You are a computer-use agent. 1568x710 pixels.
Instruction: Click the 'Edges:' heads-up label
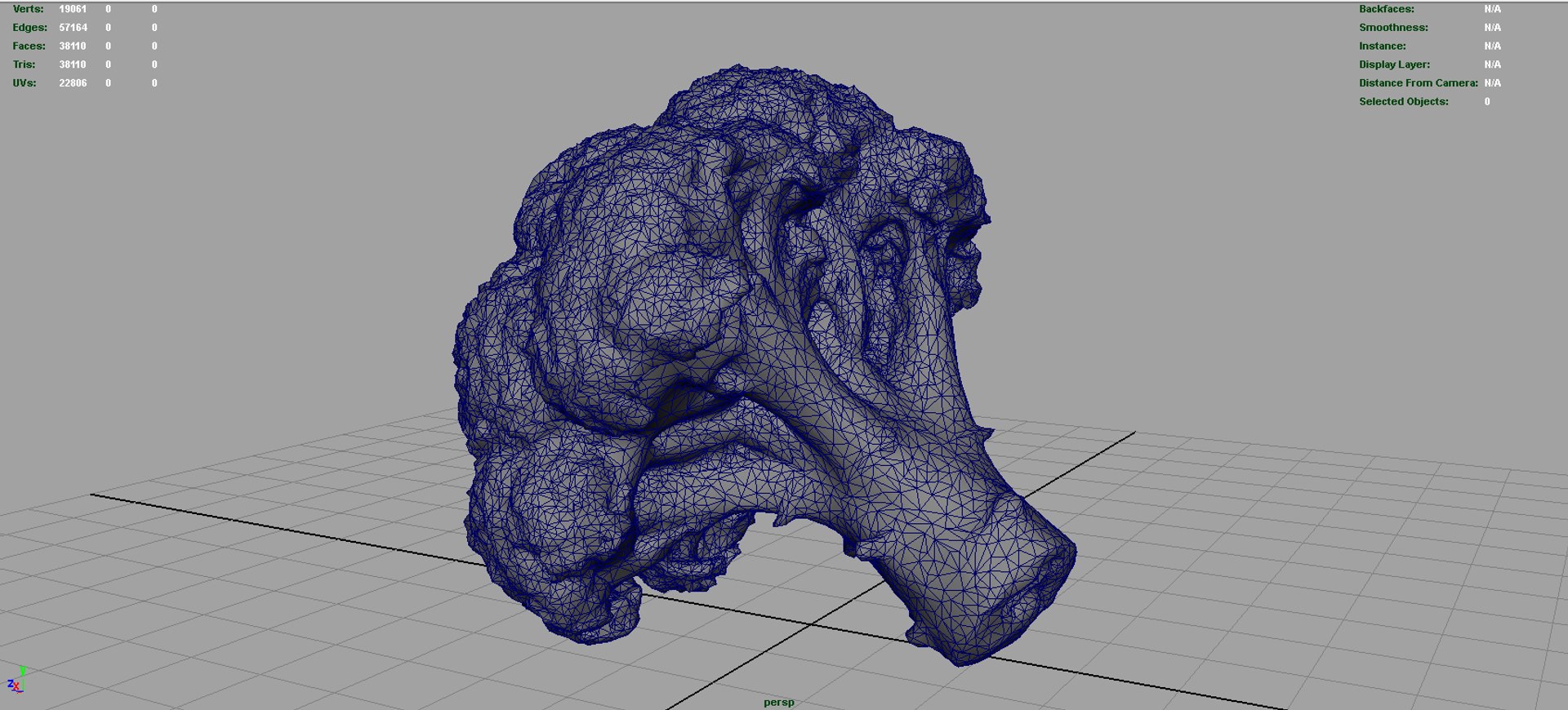[x=29, y=28]
